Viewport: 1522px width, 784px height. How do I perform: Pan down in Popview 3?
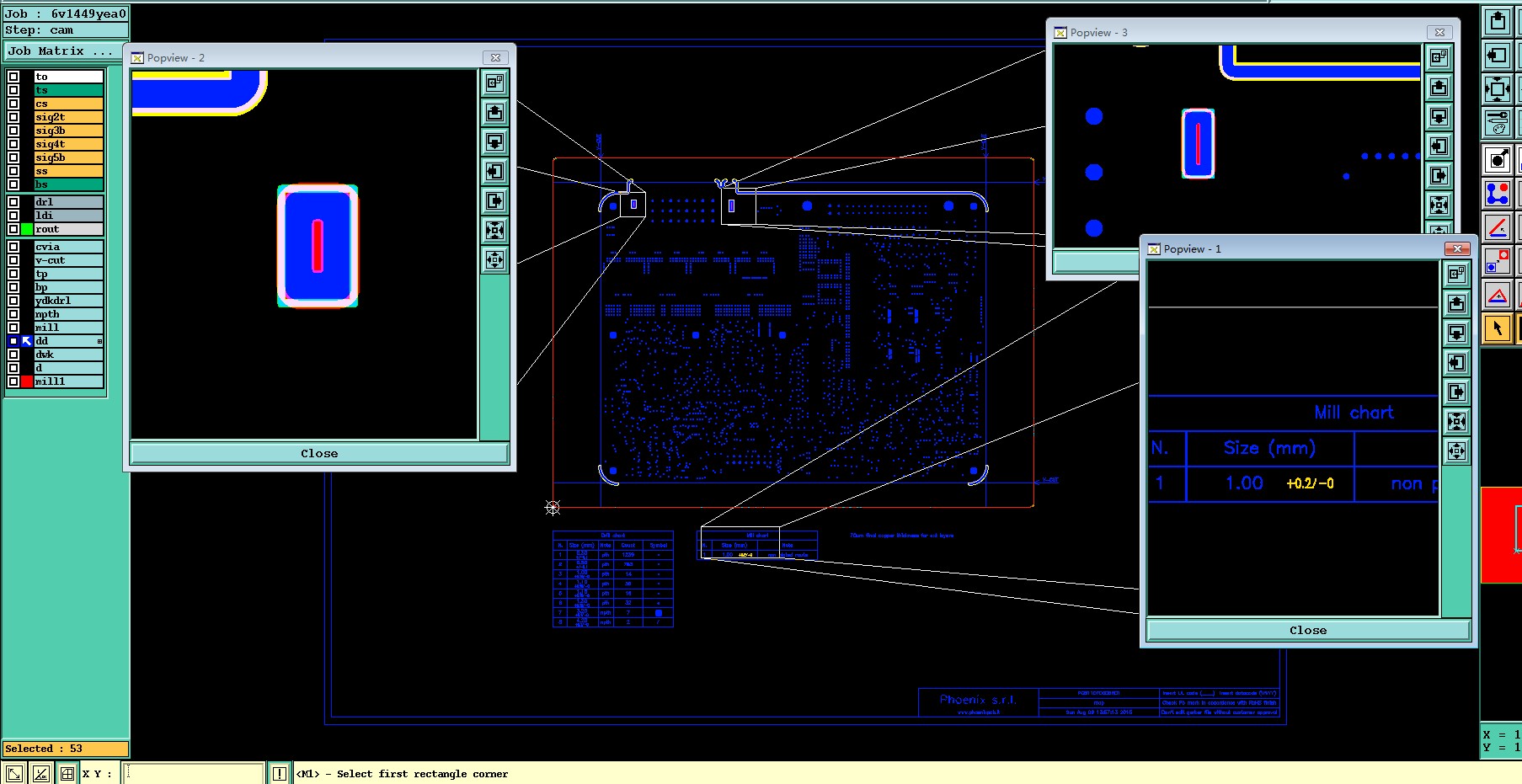coord(1439,116)
